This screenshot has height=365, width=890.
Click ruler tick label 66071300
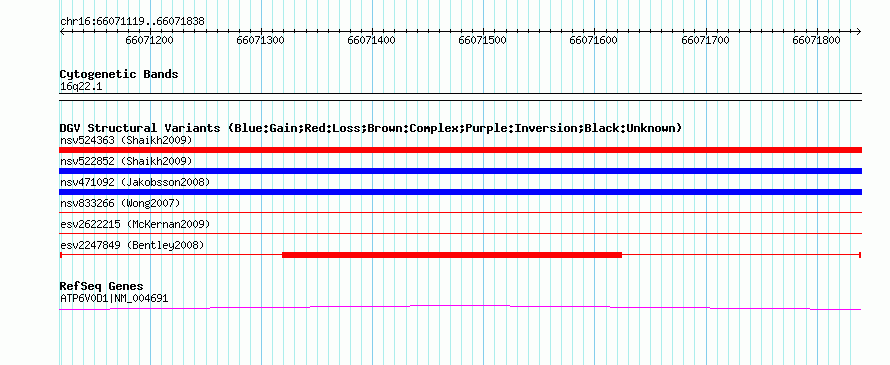click(261, 40)
